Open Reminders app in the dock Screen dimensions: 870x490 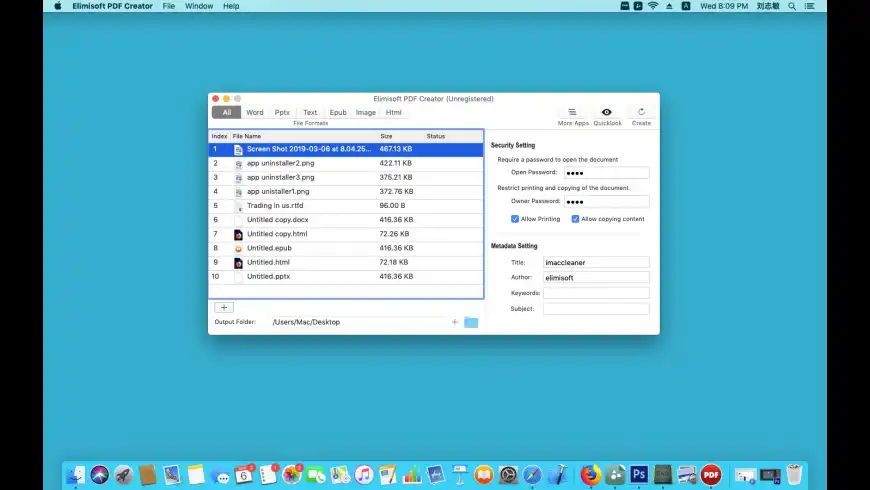coord(268,475)
